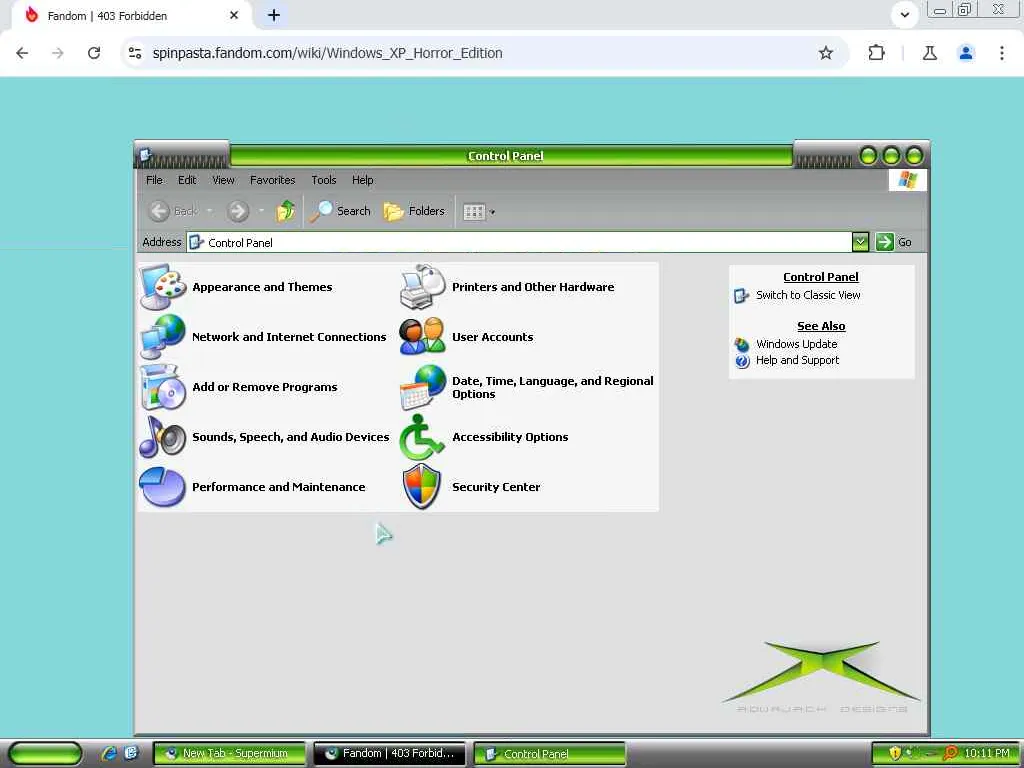
Task: Open the File menu
Action: coord(154,180)
